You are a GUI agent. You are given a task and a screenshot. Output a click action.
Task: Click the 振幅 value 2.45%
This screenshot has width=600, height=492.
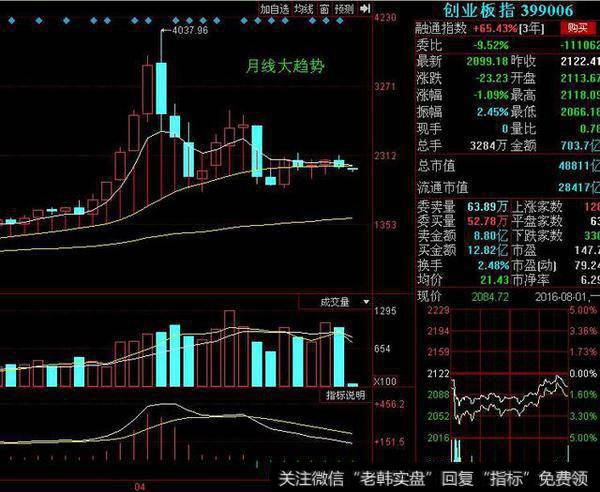coord(492,112)
